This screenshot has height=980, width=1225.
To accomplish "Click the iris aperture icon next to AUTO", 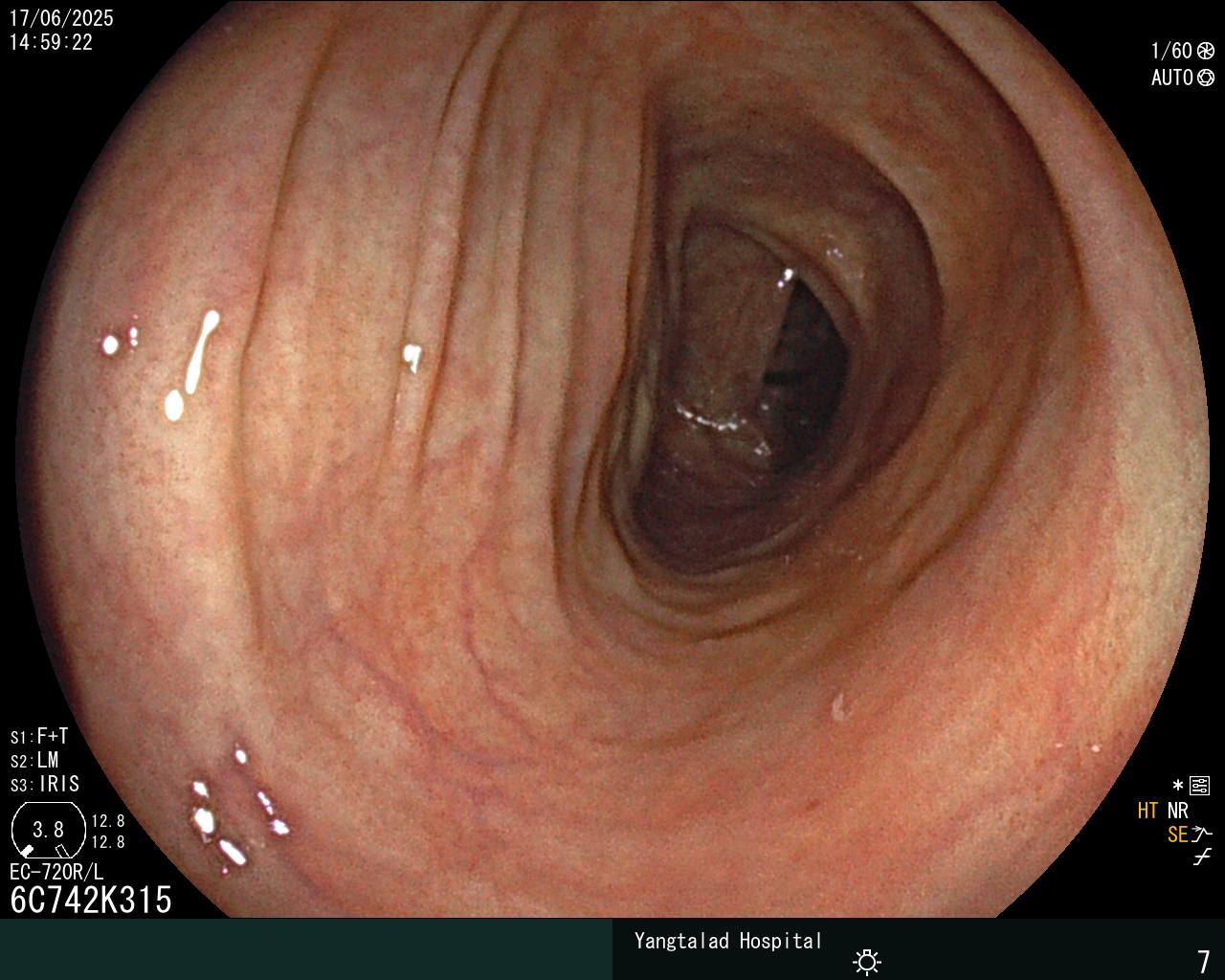I will click(1206, 78).
